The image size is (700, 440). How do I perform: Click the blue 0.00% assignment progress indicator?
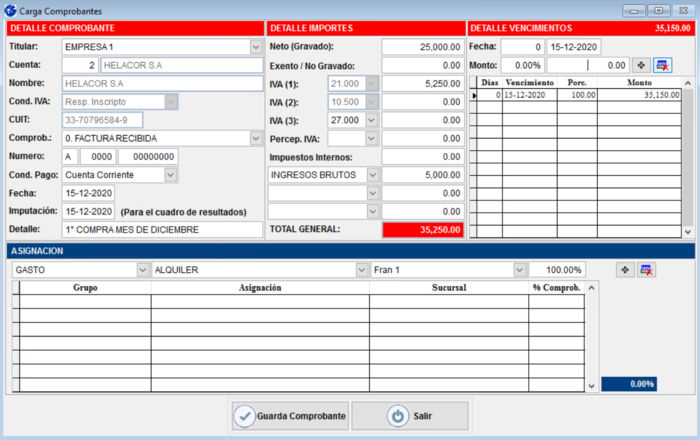tap(629, 384)
